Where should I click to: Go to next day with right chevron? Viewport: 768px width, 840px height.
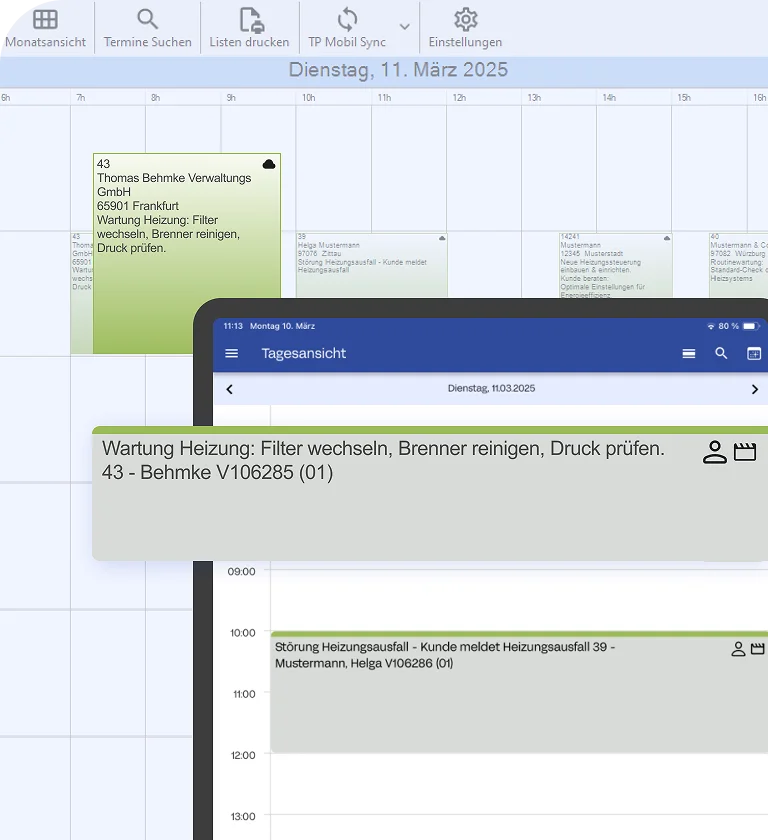point(754,389)
